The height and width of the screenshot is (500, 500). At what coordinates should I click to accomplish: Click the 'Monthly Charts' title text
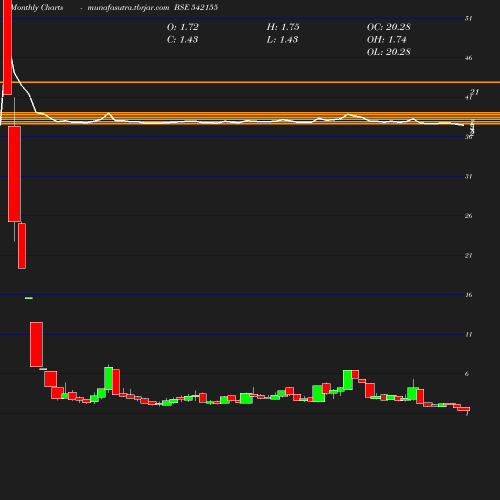click(37, 7)
